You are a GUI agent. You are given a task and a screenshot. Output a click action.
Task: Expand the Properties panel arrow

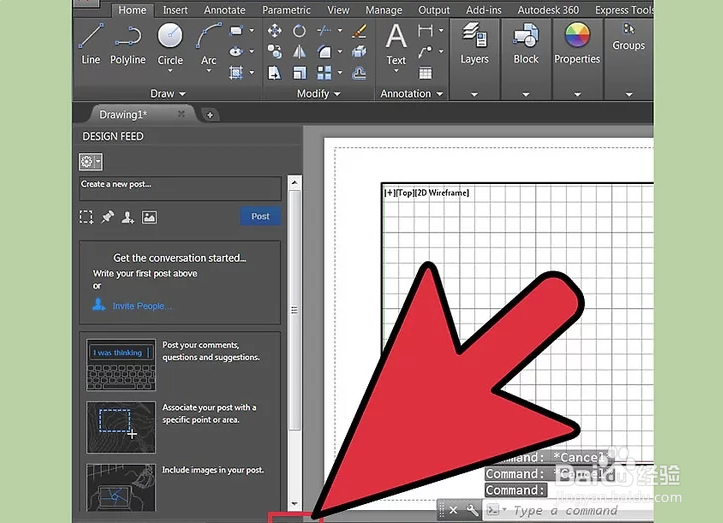(x=577, y=94)
